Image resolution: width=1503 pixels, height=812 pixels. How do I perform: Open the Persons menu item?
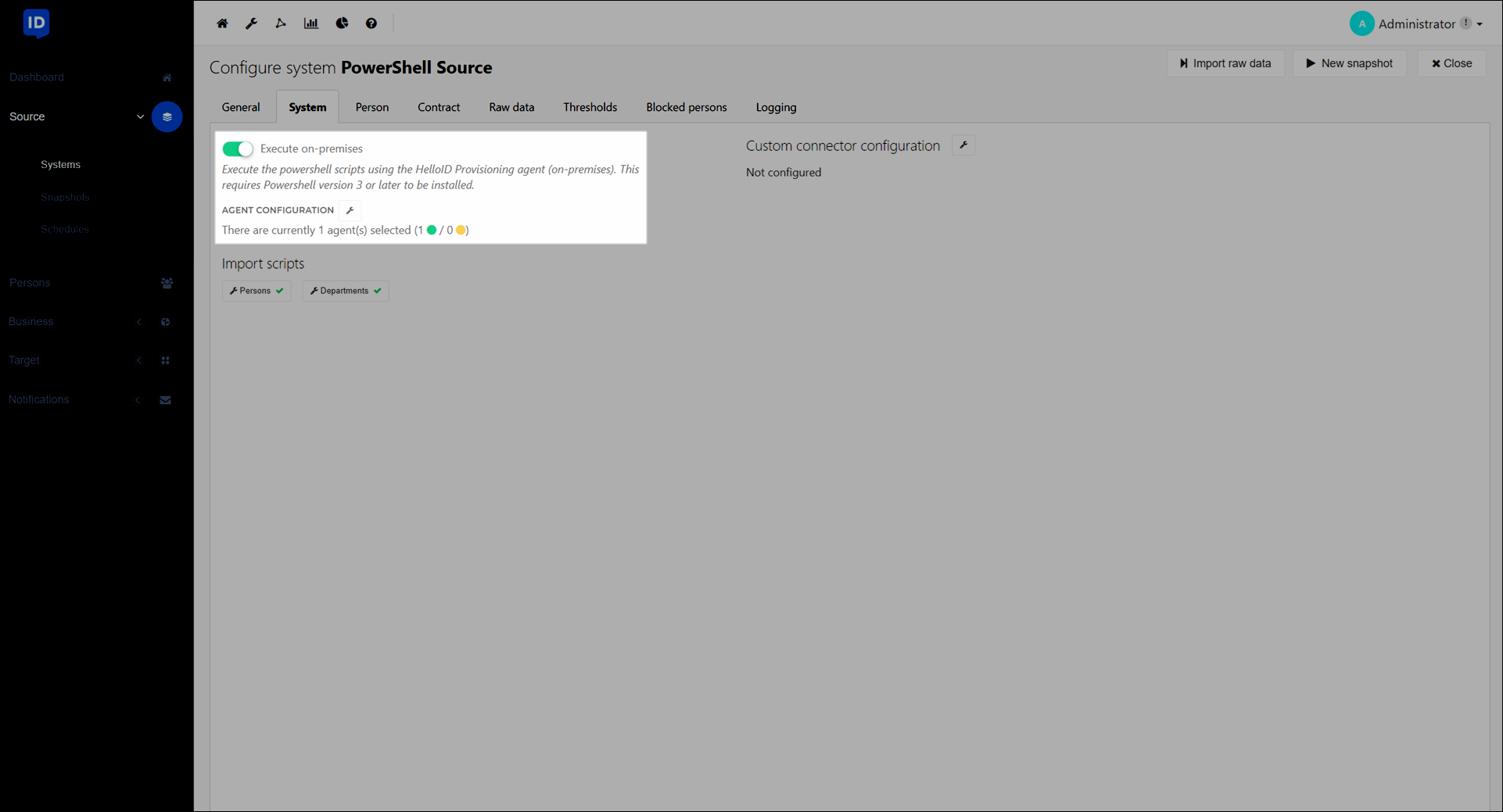tap(30, 283)
